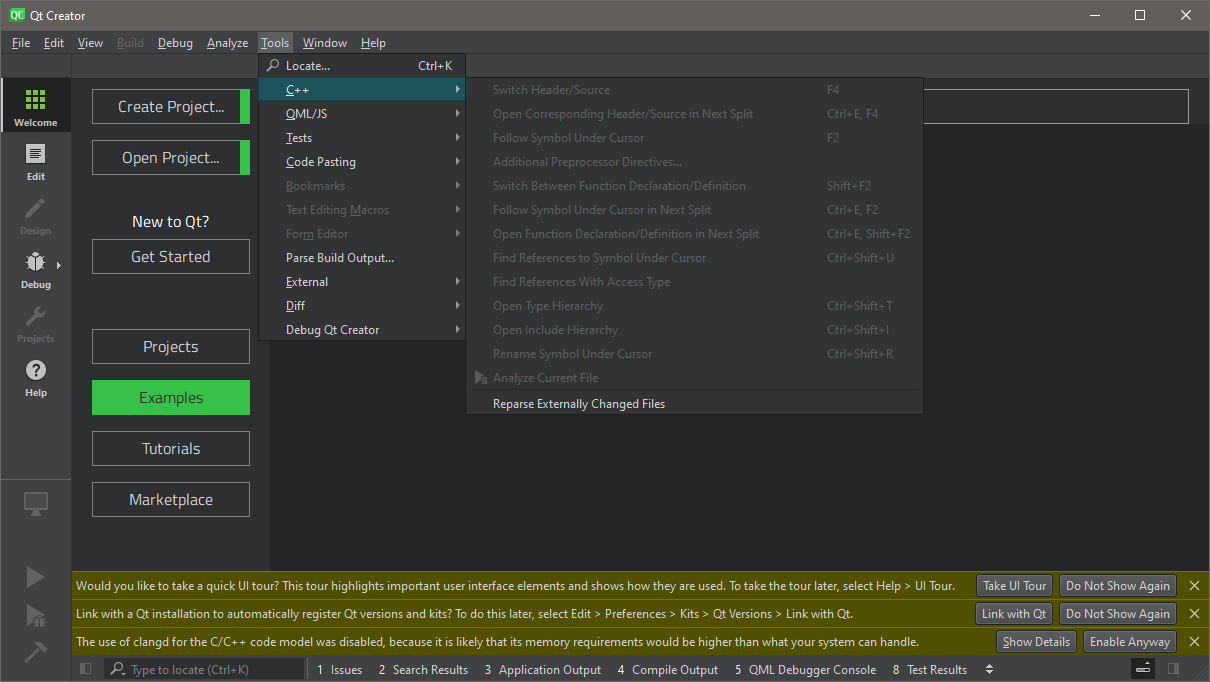The width and height of the screenshot is (1210, 682).
Task: Show the Compile Output pane
Action: point(668,670)
